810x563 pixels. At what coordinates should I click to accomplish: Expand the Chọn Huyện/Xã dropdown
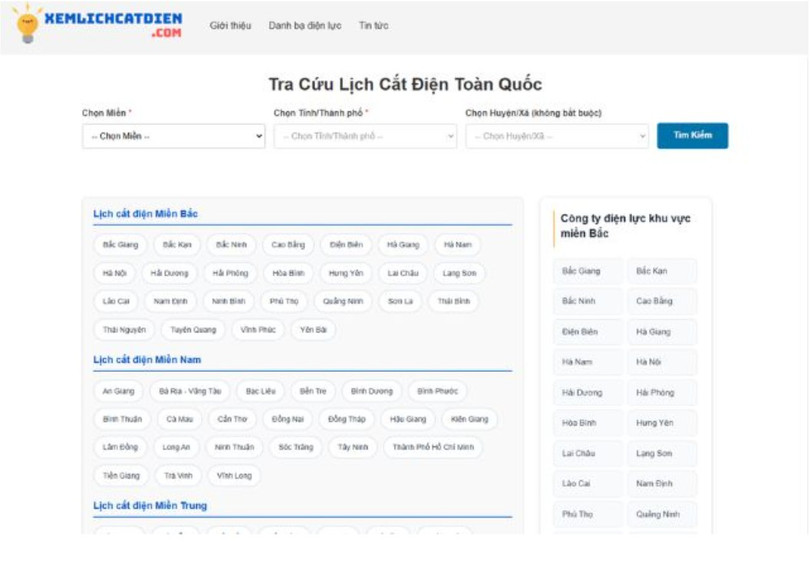pyautogui.click(x=557, y=136)
